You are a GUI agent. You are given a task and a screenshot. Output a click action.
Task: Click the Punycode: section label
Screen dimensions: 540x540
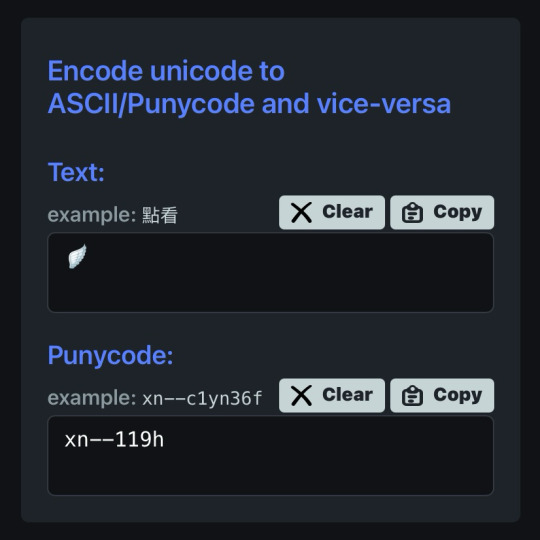tap(110, 355)
